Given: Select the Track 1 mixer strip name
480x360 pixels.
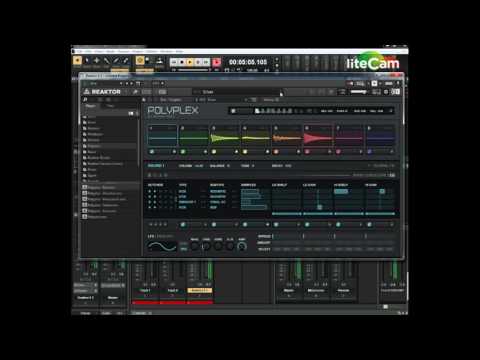Looking at the screenshot, I should pos(145,291).
